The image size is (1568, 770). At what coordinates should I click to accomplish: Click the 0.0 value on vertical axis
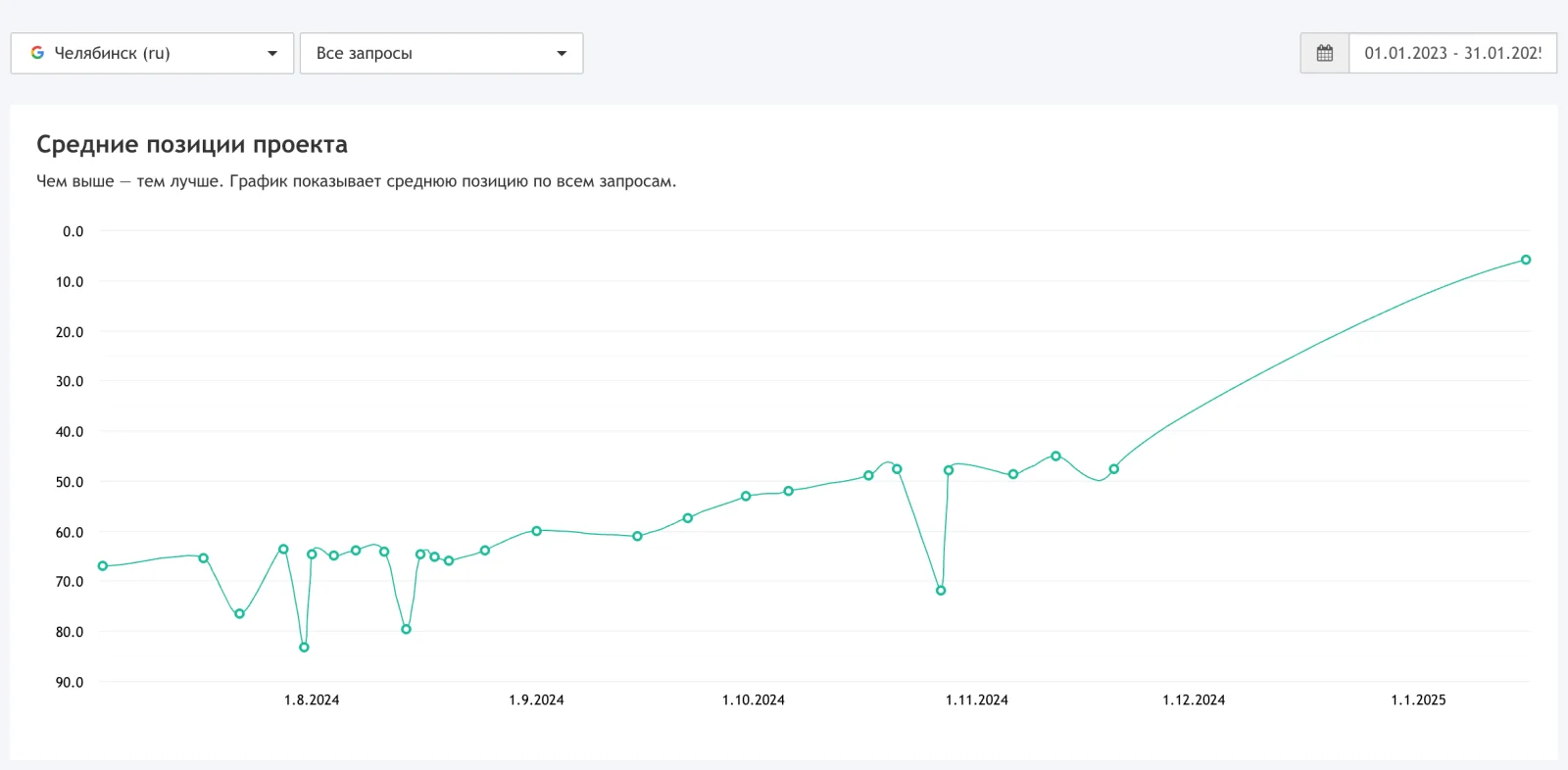(x=73, y=232)
